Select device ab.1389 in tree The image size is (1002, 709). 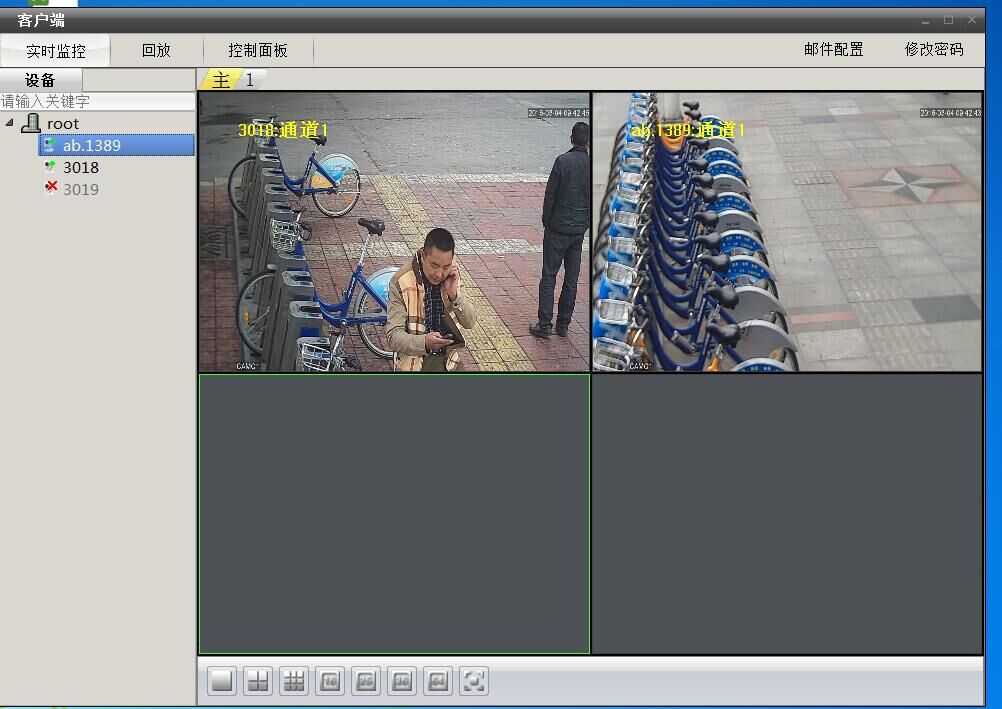click(x=91, y=146)
